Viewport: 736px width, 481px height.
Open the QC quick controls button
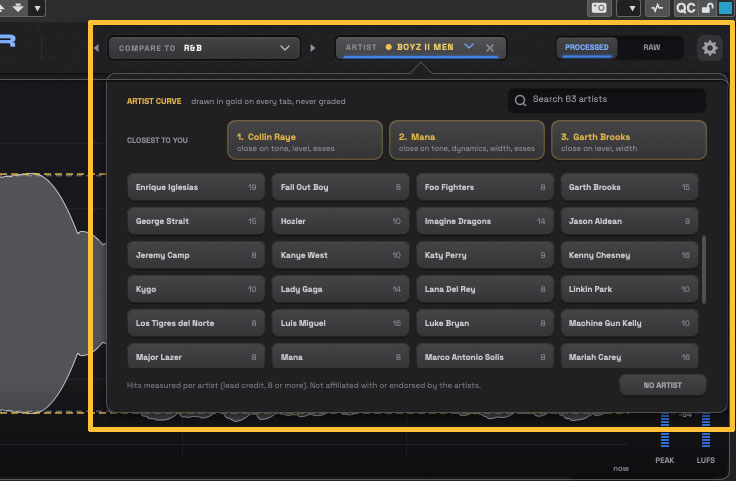pos(685,8)
